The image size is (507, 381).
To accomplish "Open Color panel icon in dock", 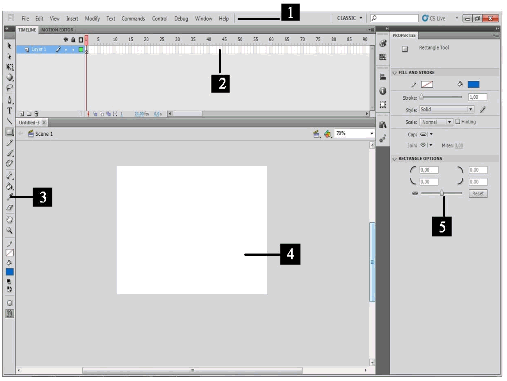I will point(383,43).
